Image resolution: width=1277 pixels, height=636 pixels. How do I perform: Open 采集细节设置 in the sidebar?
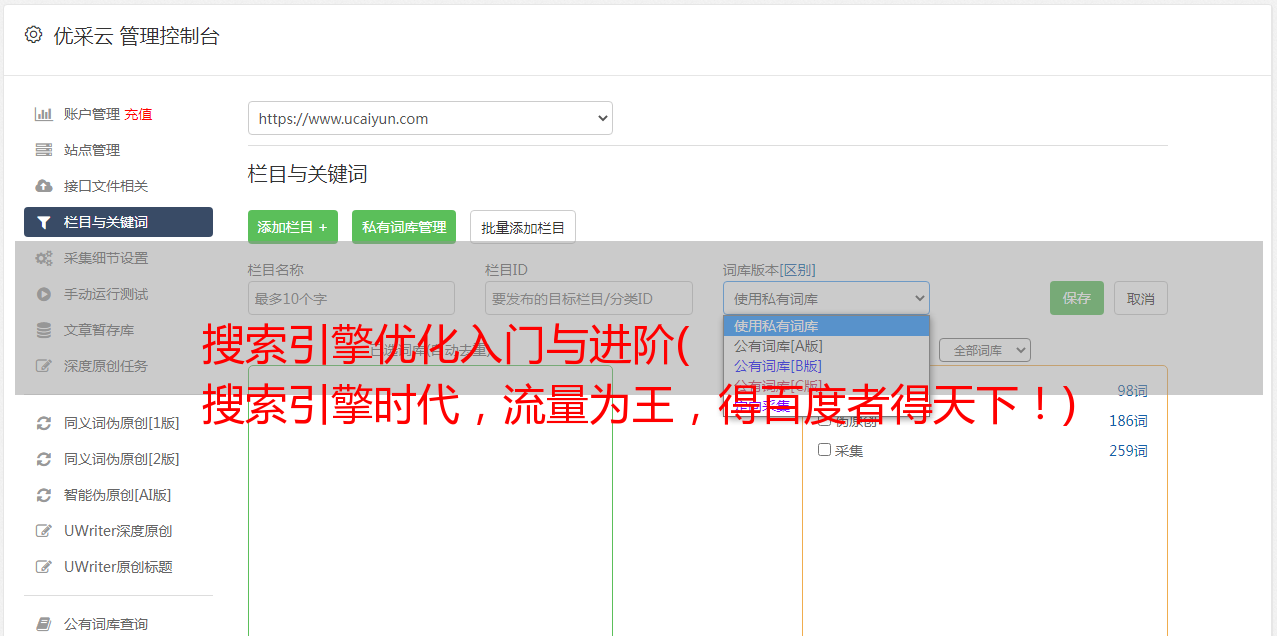pos(106,258)
